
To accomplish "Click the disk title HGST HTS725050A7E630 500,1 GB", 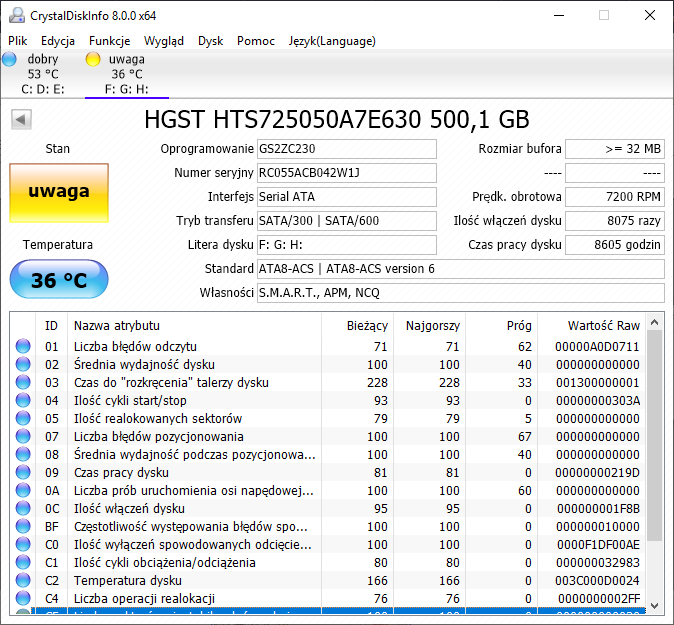I will (x=337, y=119).
